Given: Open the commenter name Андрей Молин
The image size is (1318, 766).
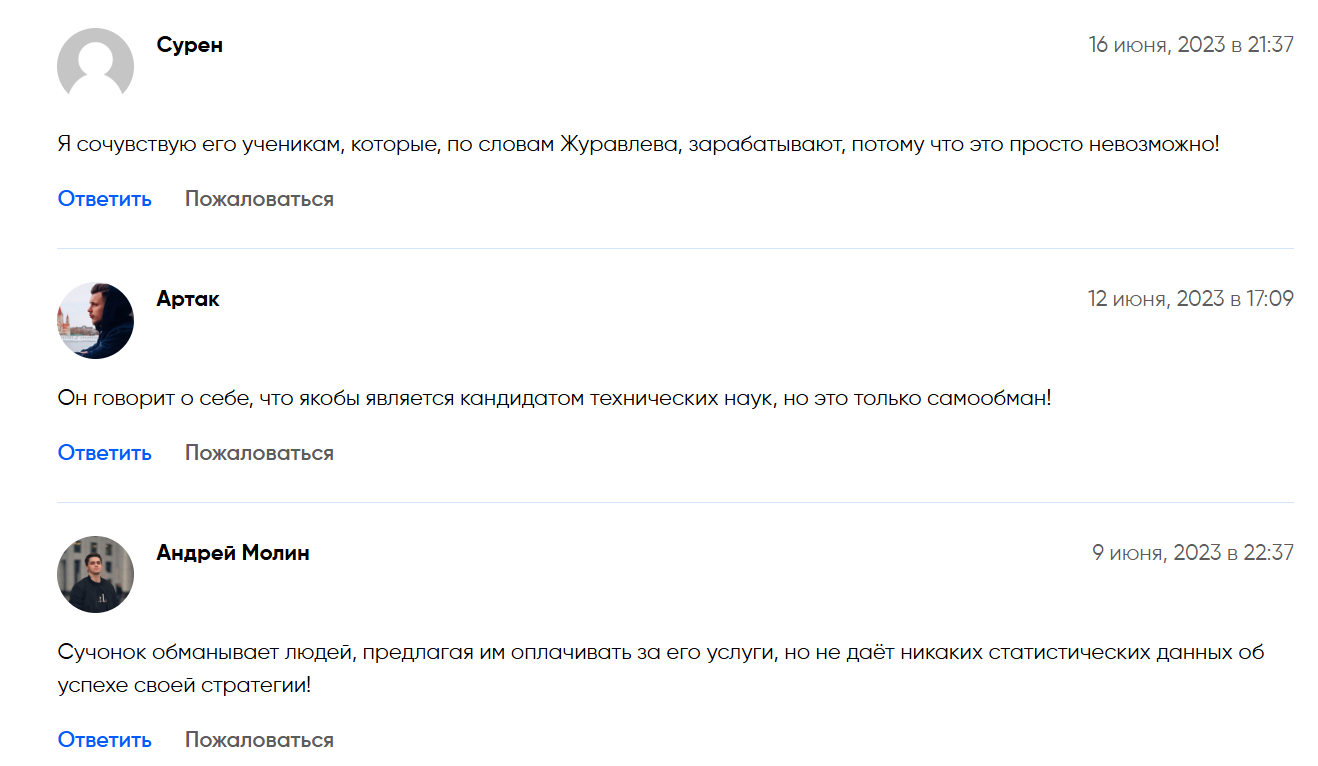Looking at the screenshot, I should tap(233, 553).
